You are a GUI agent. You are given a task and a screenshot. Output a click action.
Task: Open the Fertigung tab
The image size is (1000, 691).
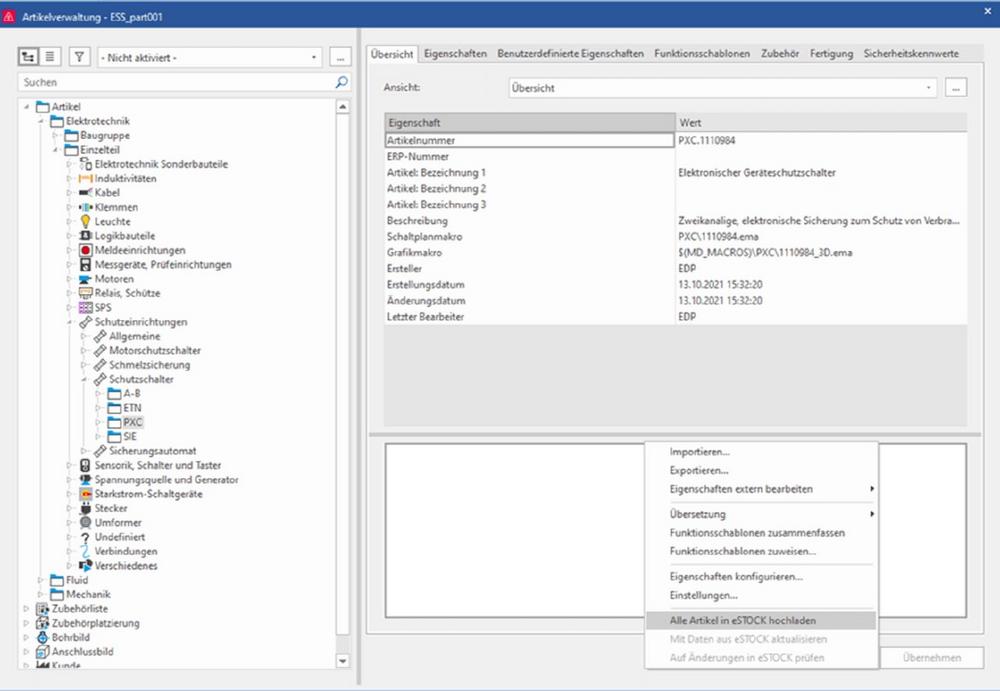coord(831,54)
